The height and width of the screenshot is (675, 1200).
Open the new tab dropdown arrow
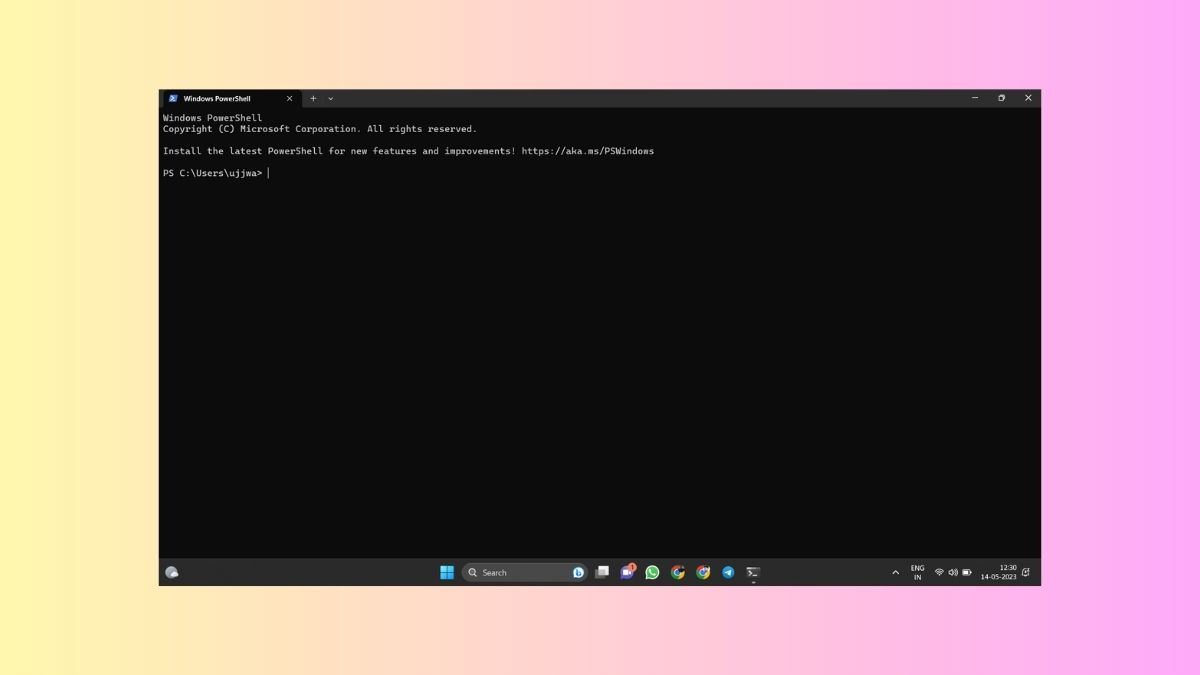(x=331, y=98)
